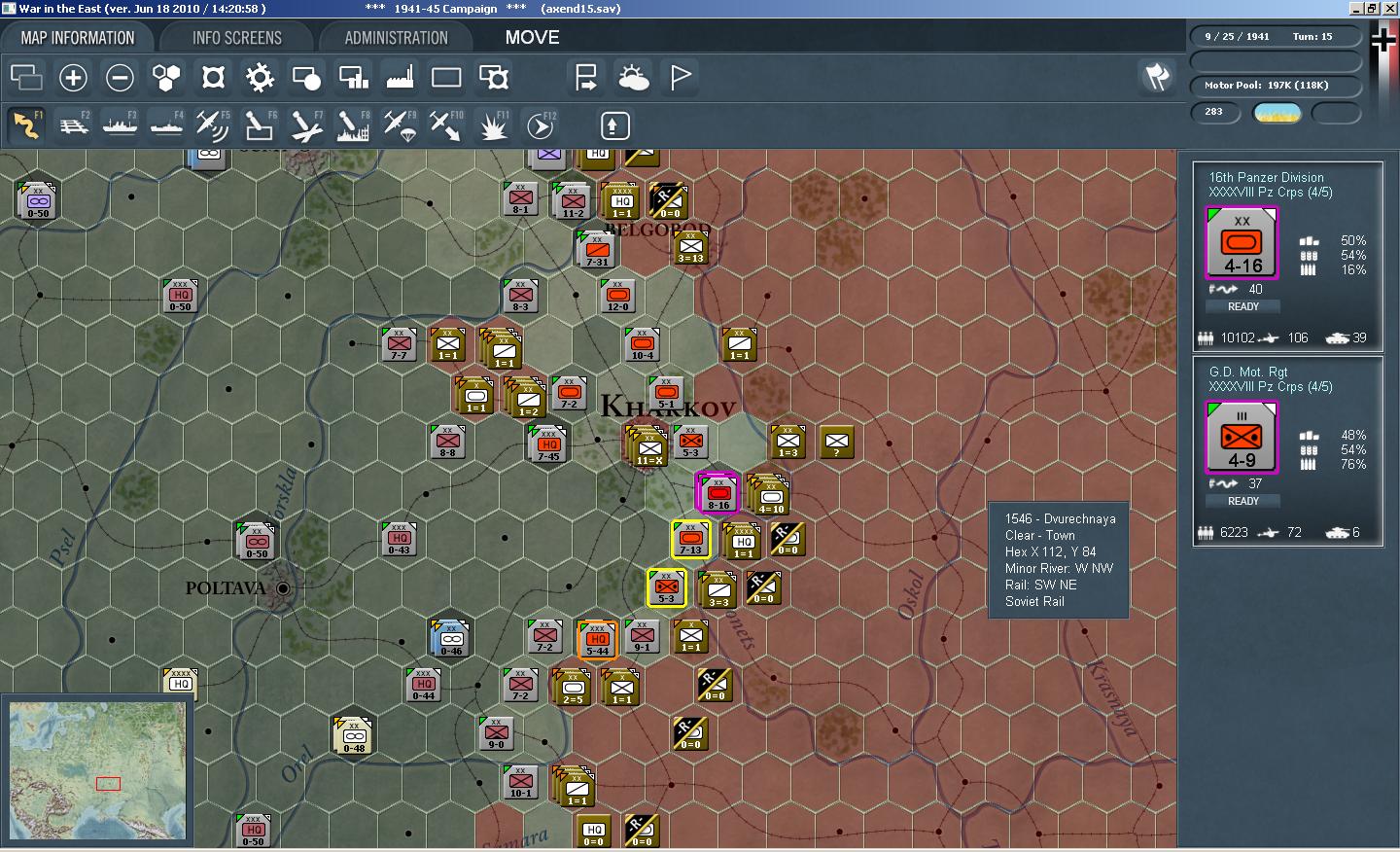Select F1 Move mode icon
Screen dimensions: 1400x852
(26, 125)
